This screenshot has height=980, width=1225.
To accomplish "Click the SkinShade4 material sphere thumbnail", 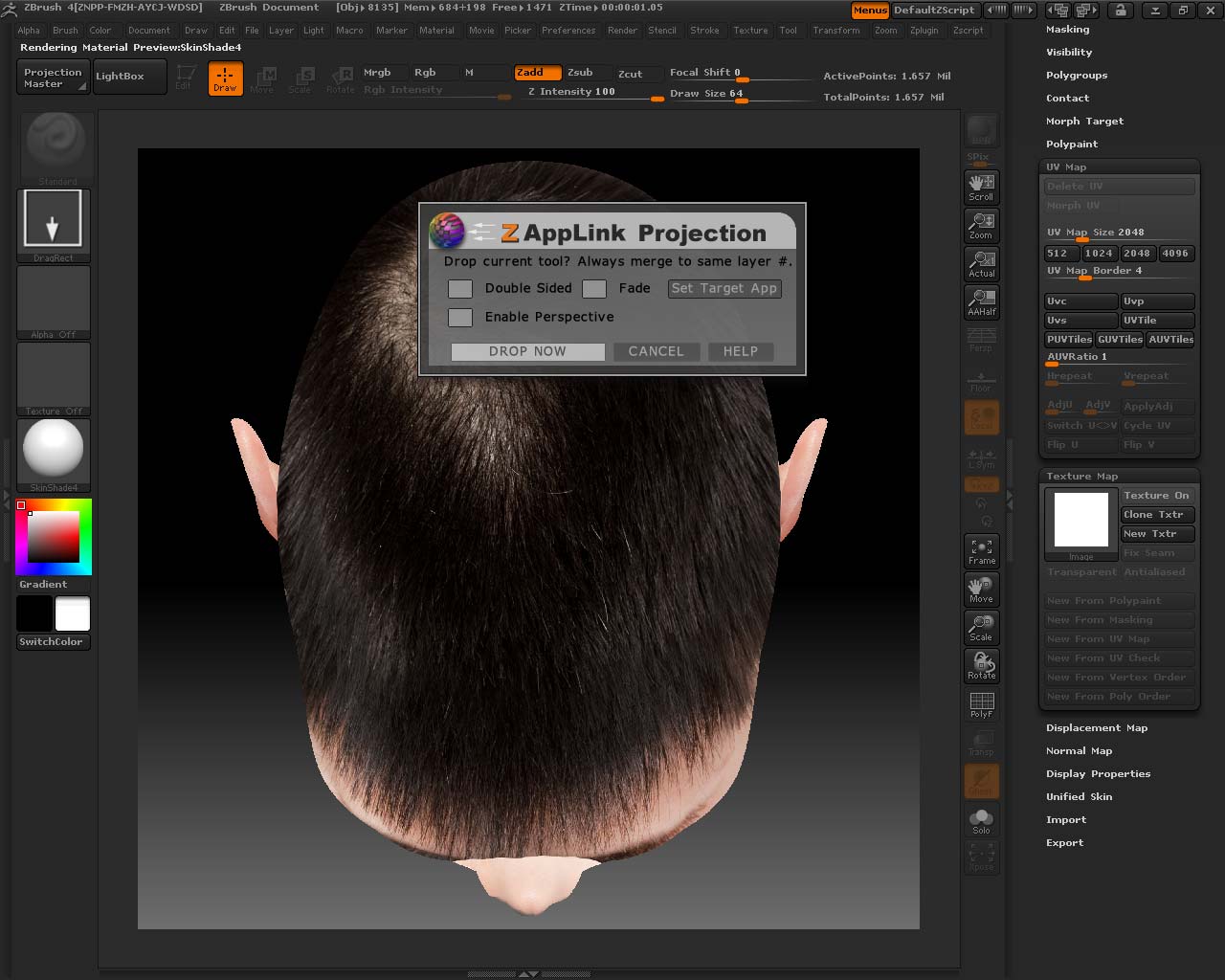I will (x=54, y=449).
